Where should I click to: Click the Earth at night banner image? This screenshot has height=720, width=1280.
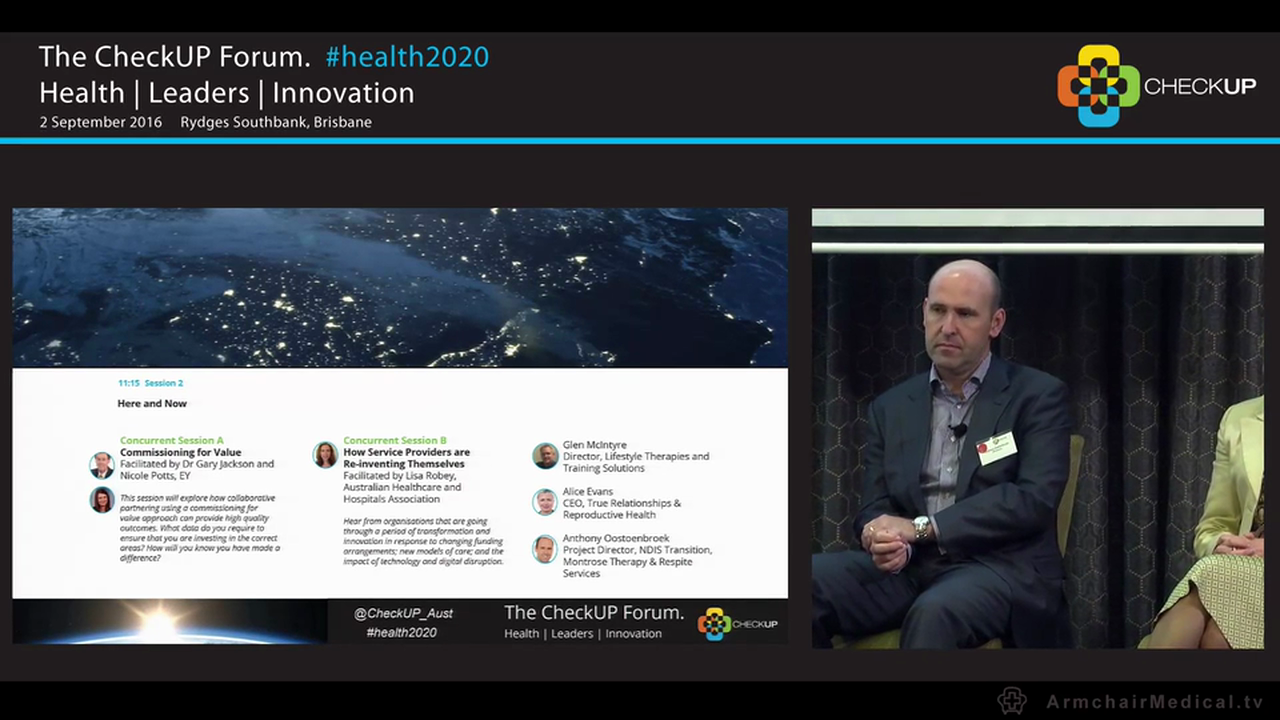(400, 287)
